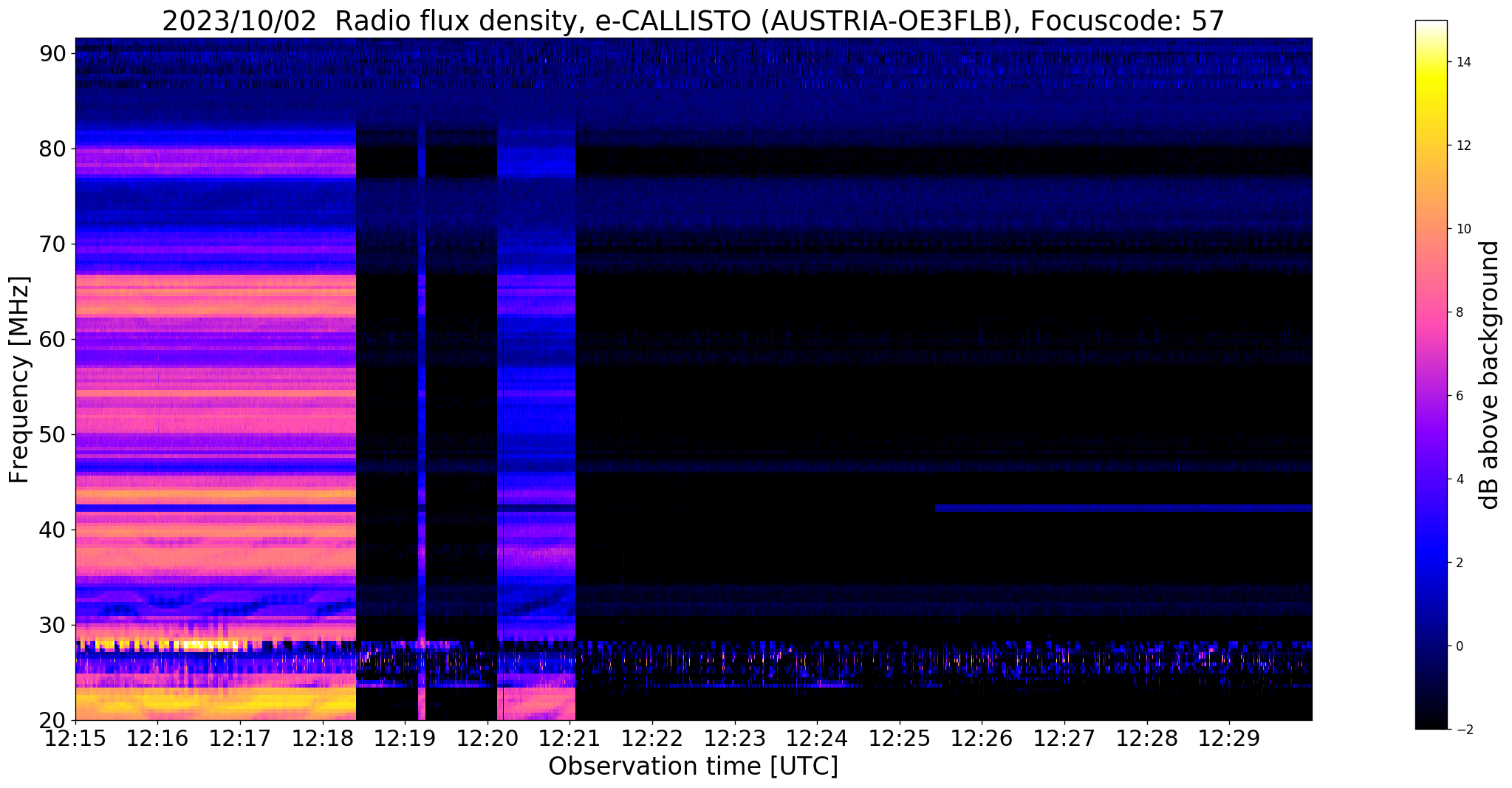Click the 8 colorbar tick label
This screenshot has width=1512, height=788.
pos(1458,312)
